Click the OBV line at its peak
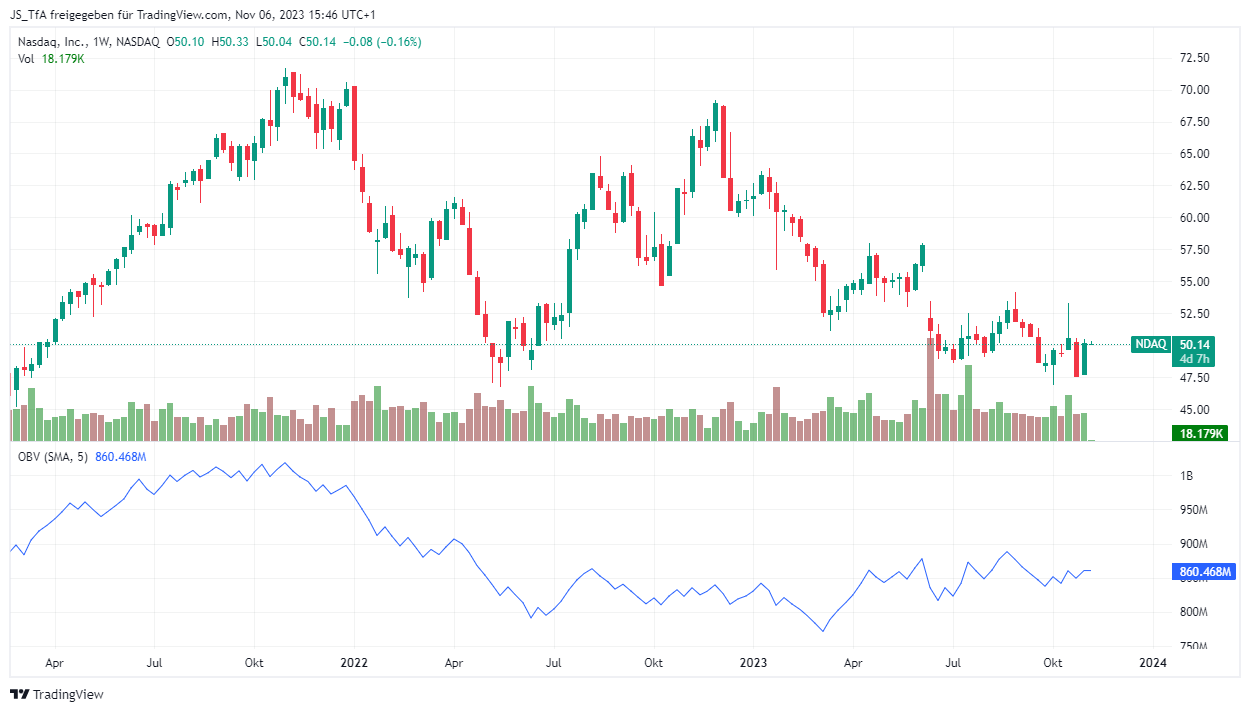The height and width of the screenshot is (712, 1250). pos(284,463)
